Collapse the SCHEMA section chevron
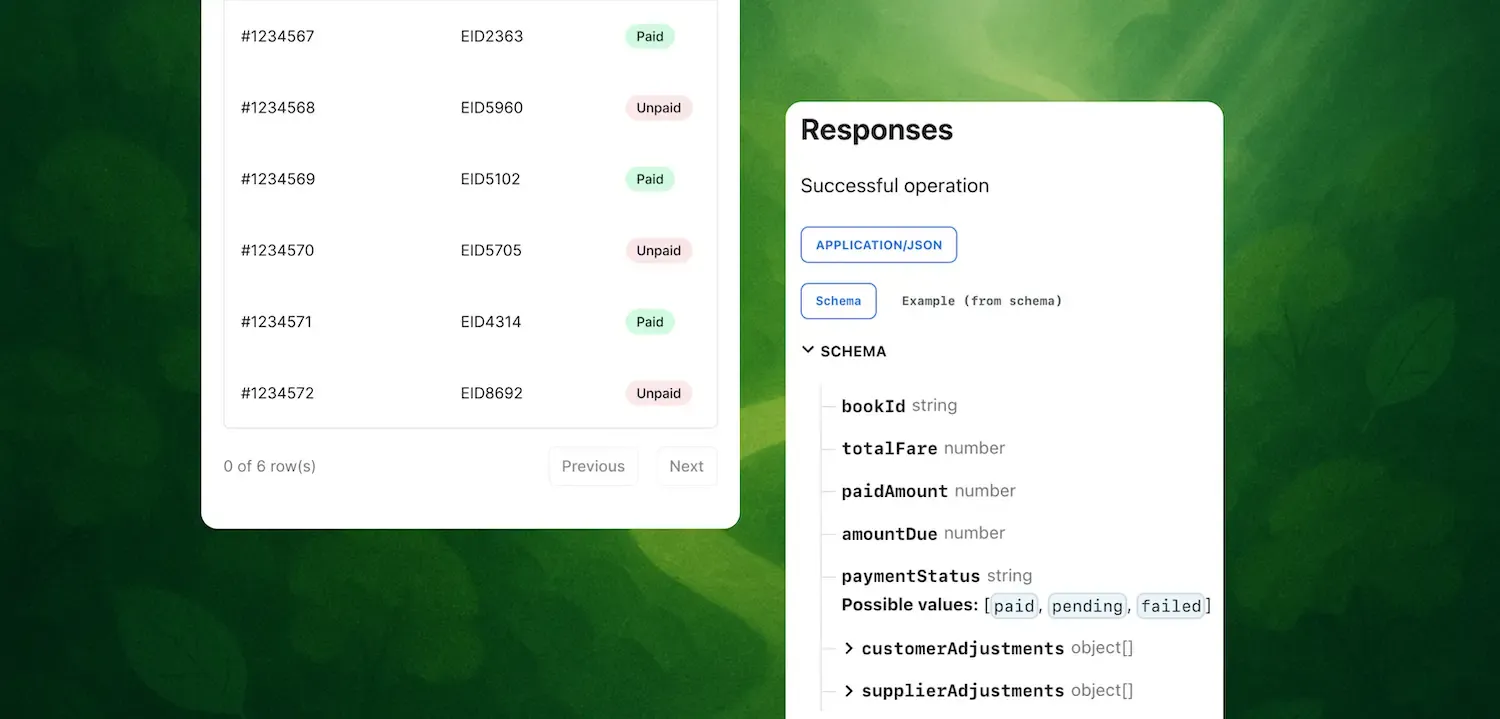Viewport: 1500px width, 719px height. click(x=808, y=351)
